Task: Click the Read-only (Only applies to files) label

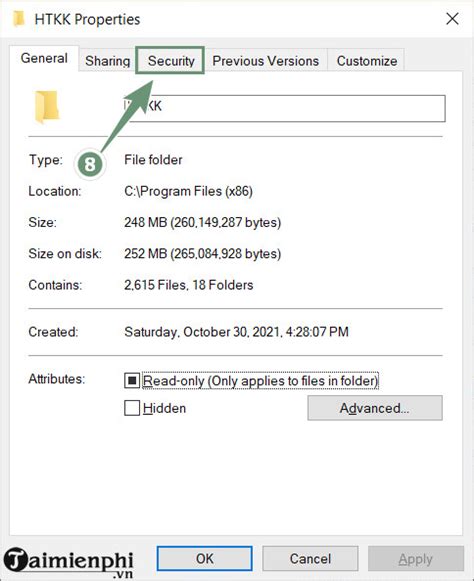Action: 260,381
